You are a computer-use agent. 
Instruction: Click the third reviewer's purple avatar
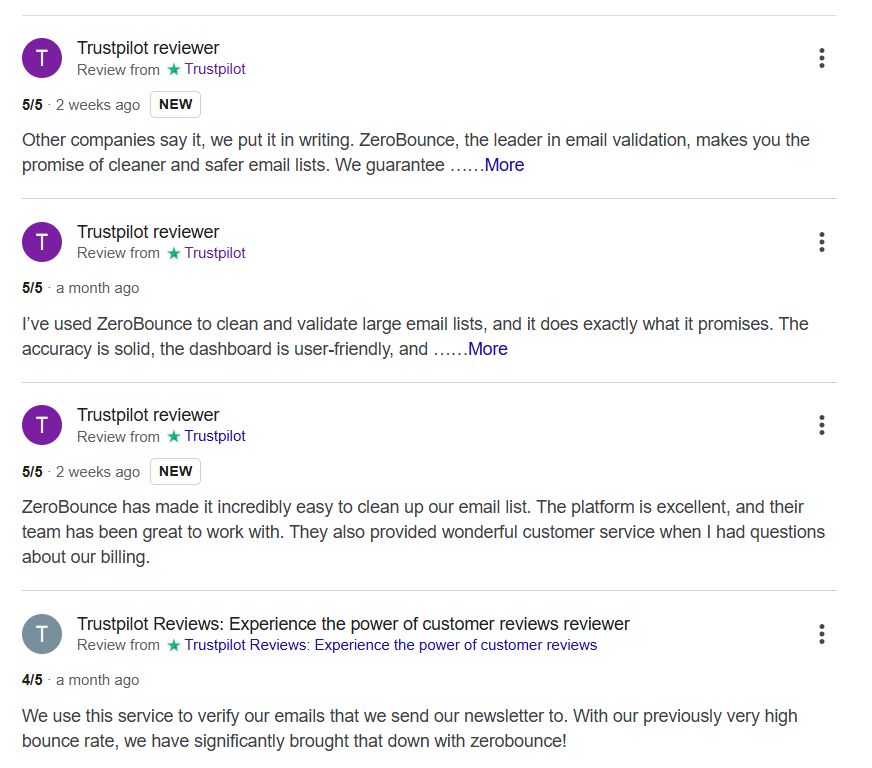click(41, 425)
